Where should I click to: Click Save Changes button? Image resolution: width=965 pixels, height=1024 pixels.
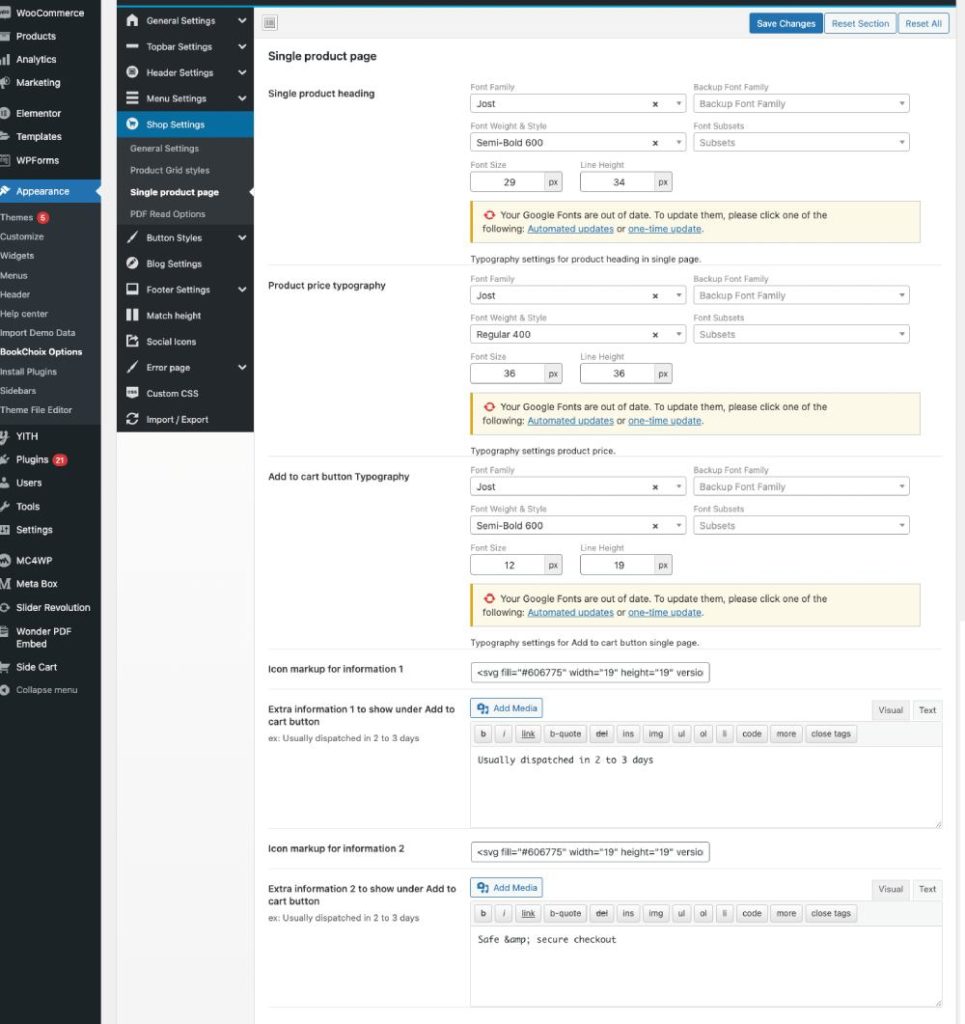pyautogui.click(x=785, y=24)
